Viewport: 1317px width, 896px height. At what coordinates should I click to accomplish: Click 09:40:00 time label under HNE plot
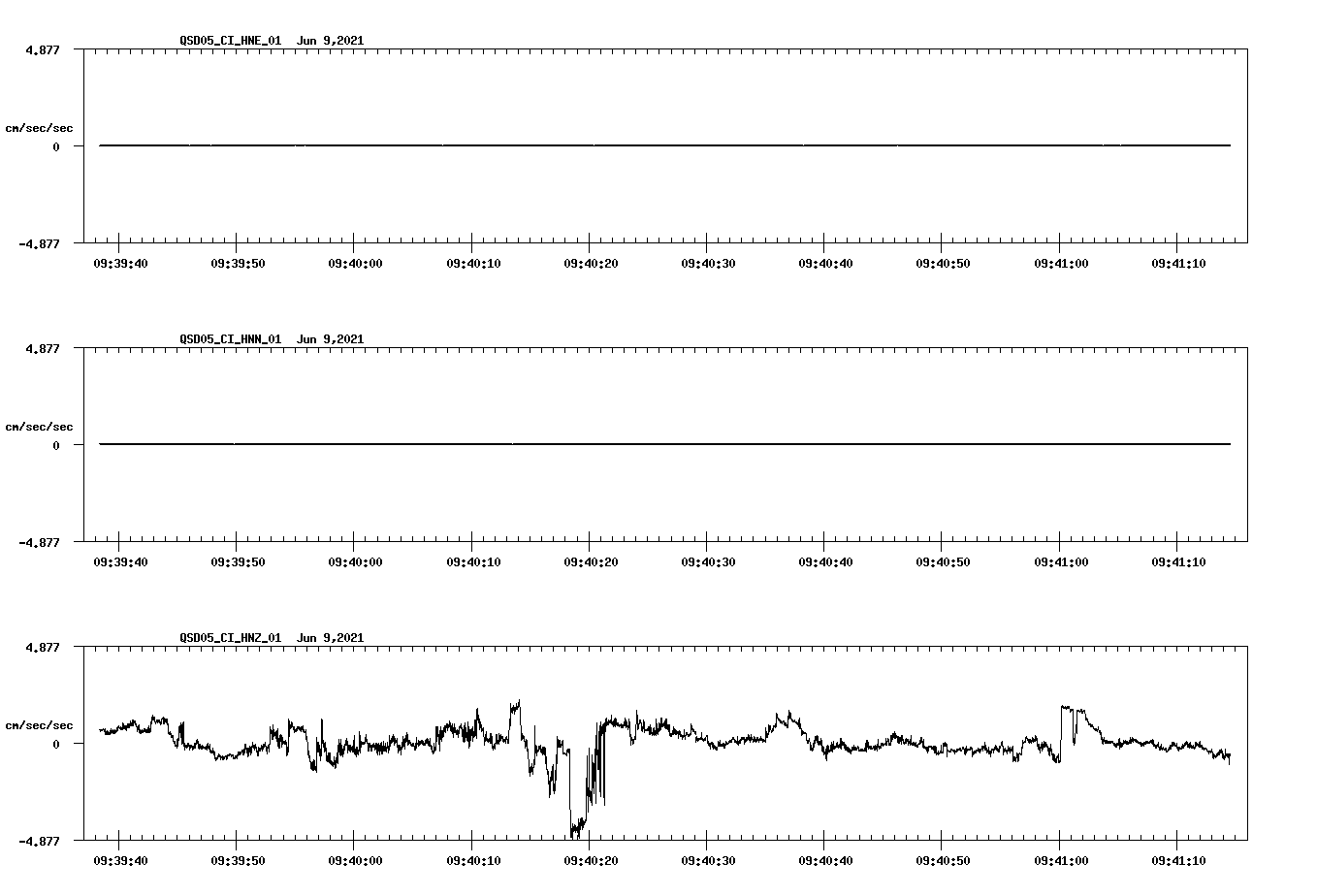click(x=355, y=264)
